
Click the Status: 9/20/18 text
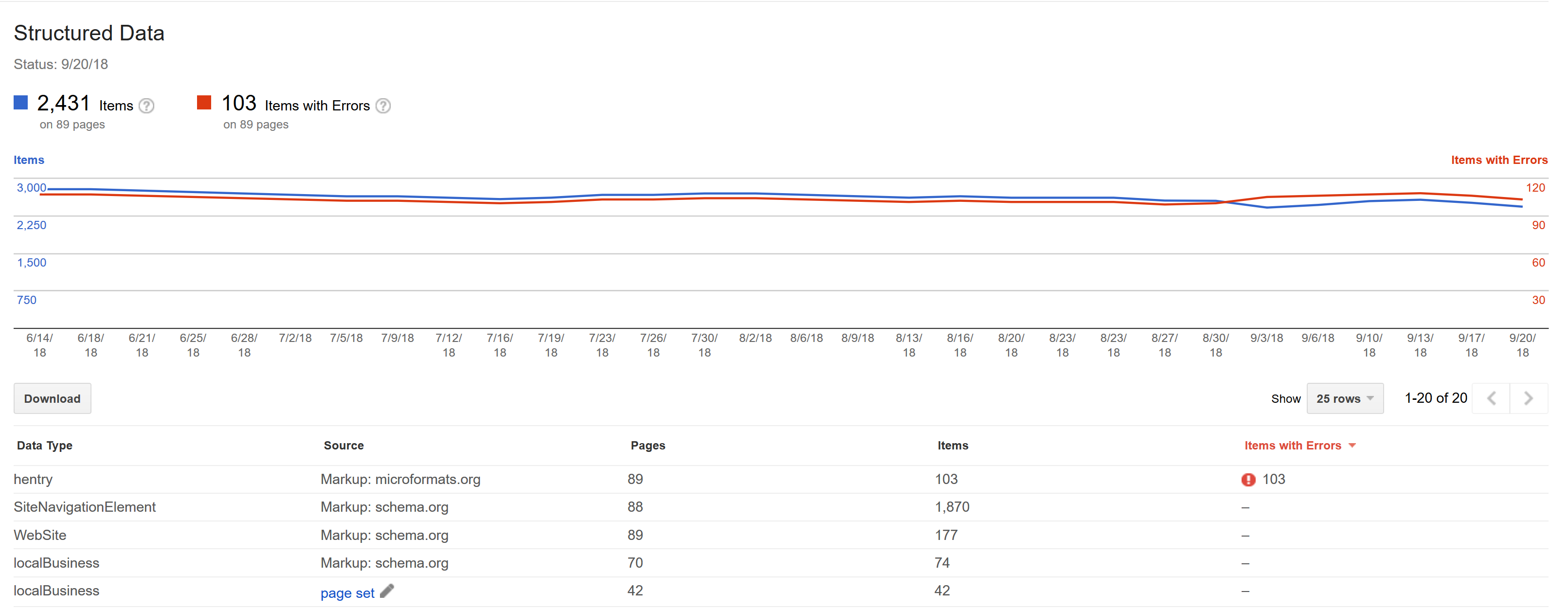61,65
